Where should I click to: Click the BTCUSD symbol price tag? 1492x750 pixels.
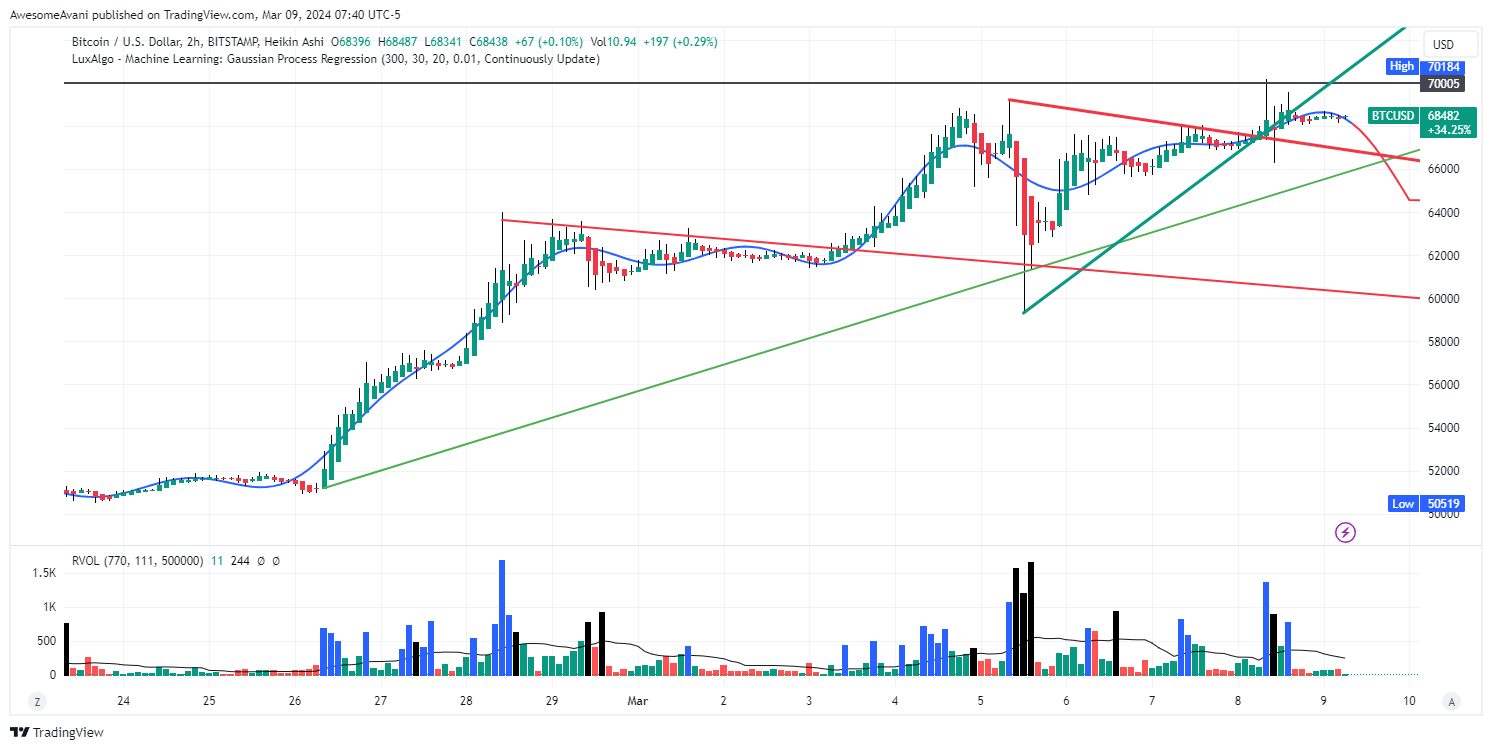[x=1392, y=116]
